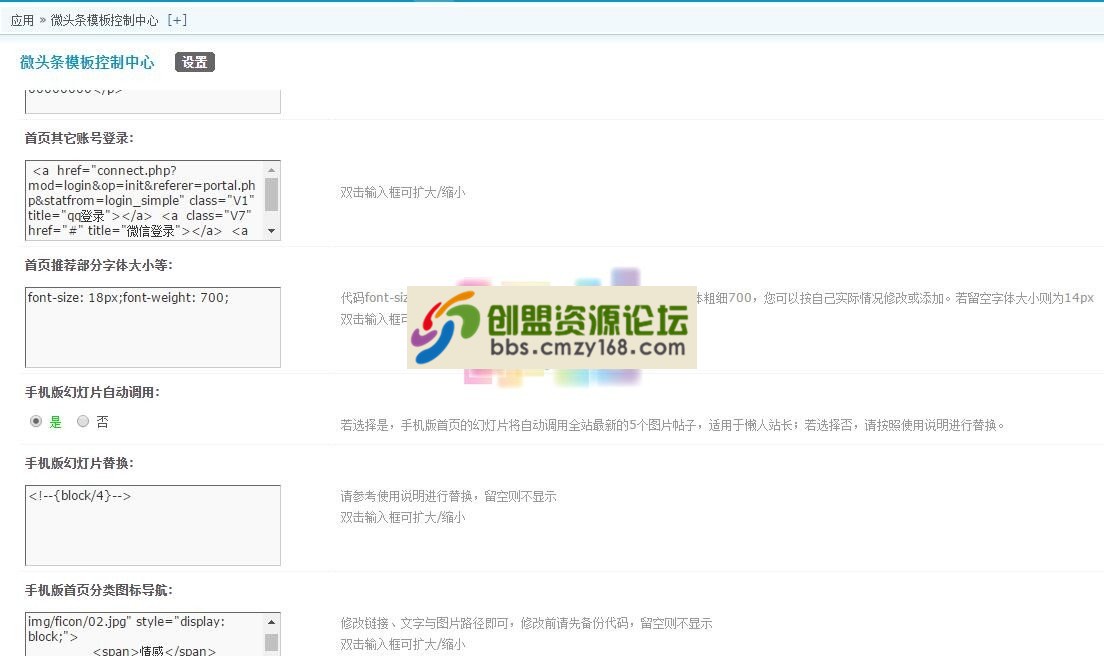Click the 若选择是 slideshow explanation text

(x=672, y=425)
